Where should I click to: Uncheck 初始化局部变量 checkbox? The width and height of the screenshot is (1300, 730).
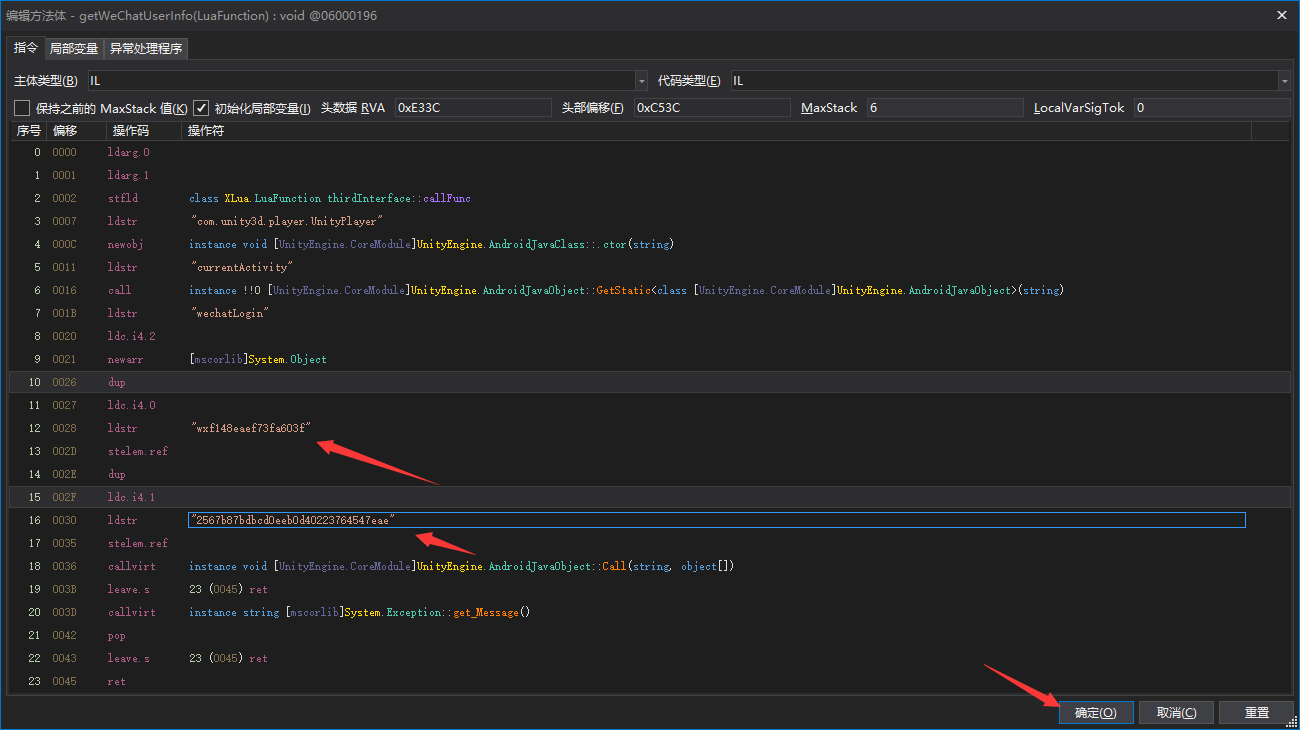[x=201, y=108]
